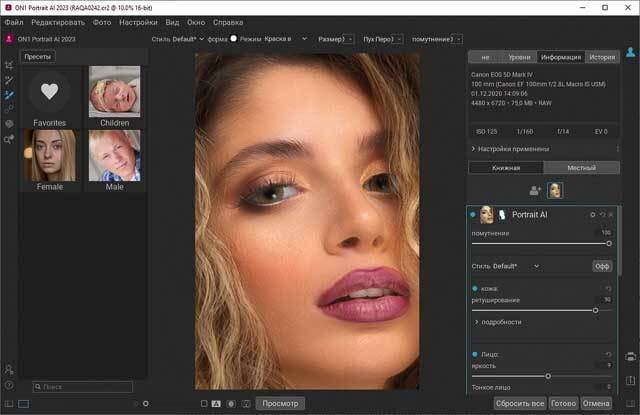This screenshot has height=415, width=640.
Task: Toggle the A mask view icon below image
Action: point(216,404)
